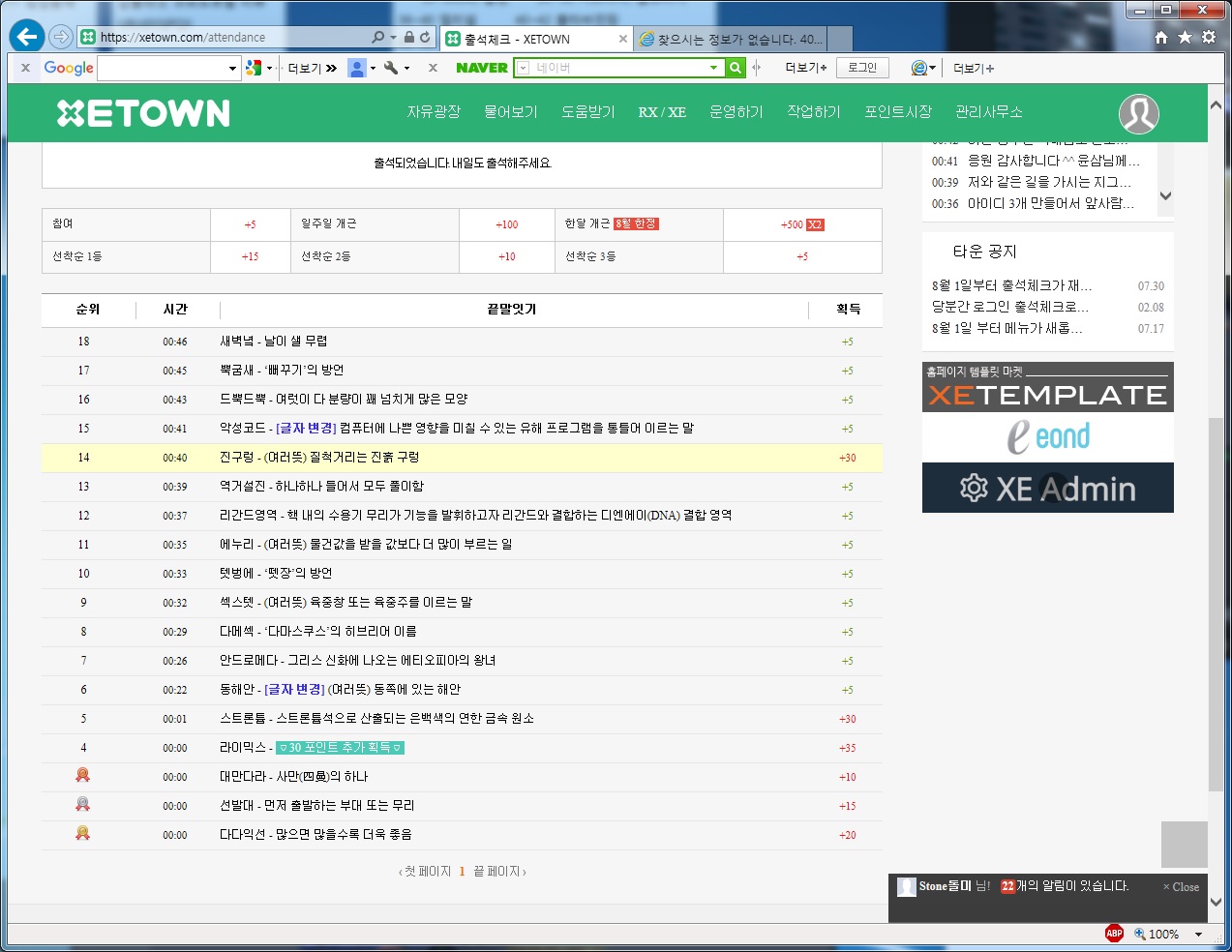Switch to the 출석체크 - XETOWN tab
The height and width of the screenshot is (952, 1232).
537,40
